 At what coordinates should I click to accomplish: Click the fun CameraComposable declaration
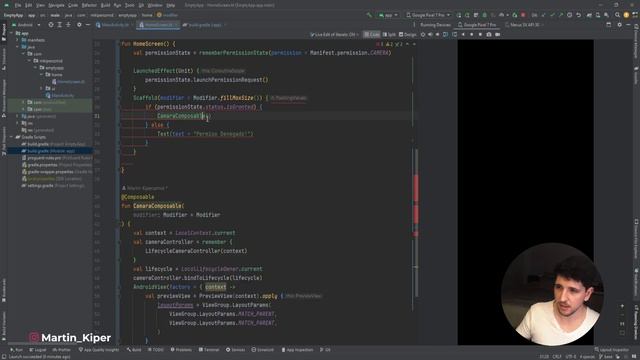point(152,206)
